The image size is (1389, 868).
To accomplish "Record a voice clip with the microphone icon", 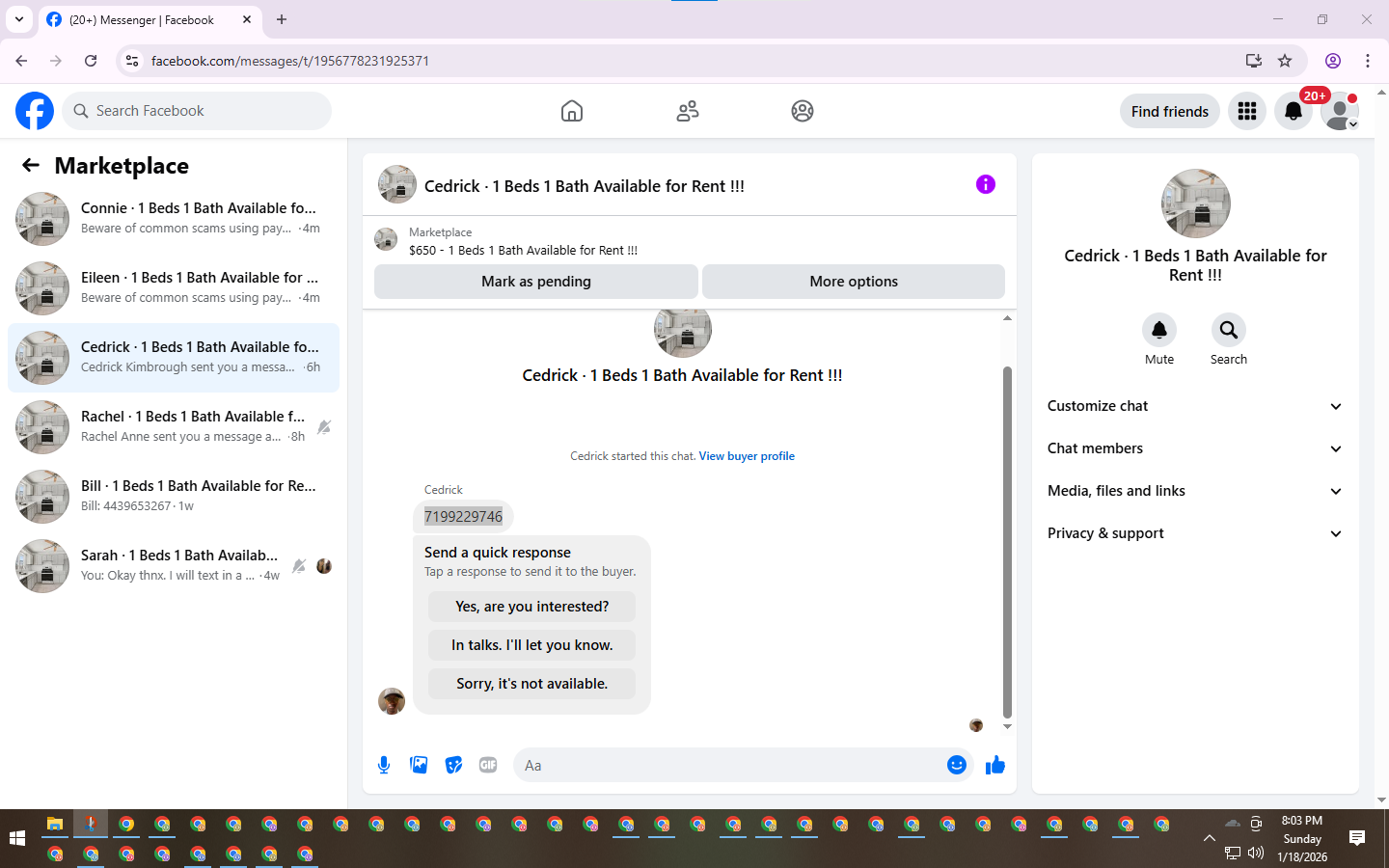I will coord(384,765).
